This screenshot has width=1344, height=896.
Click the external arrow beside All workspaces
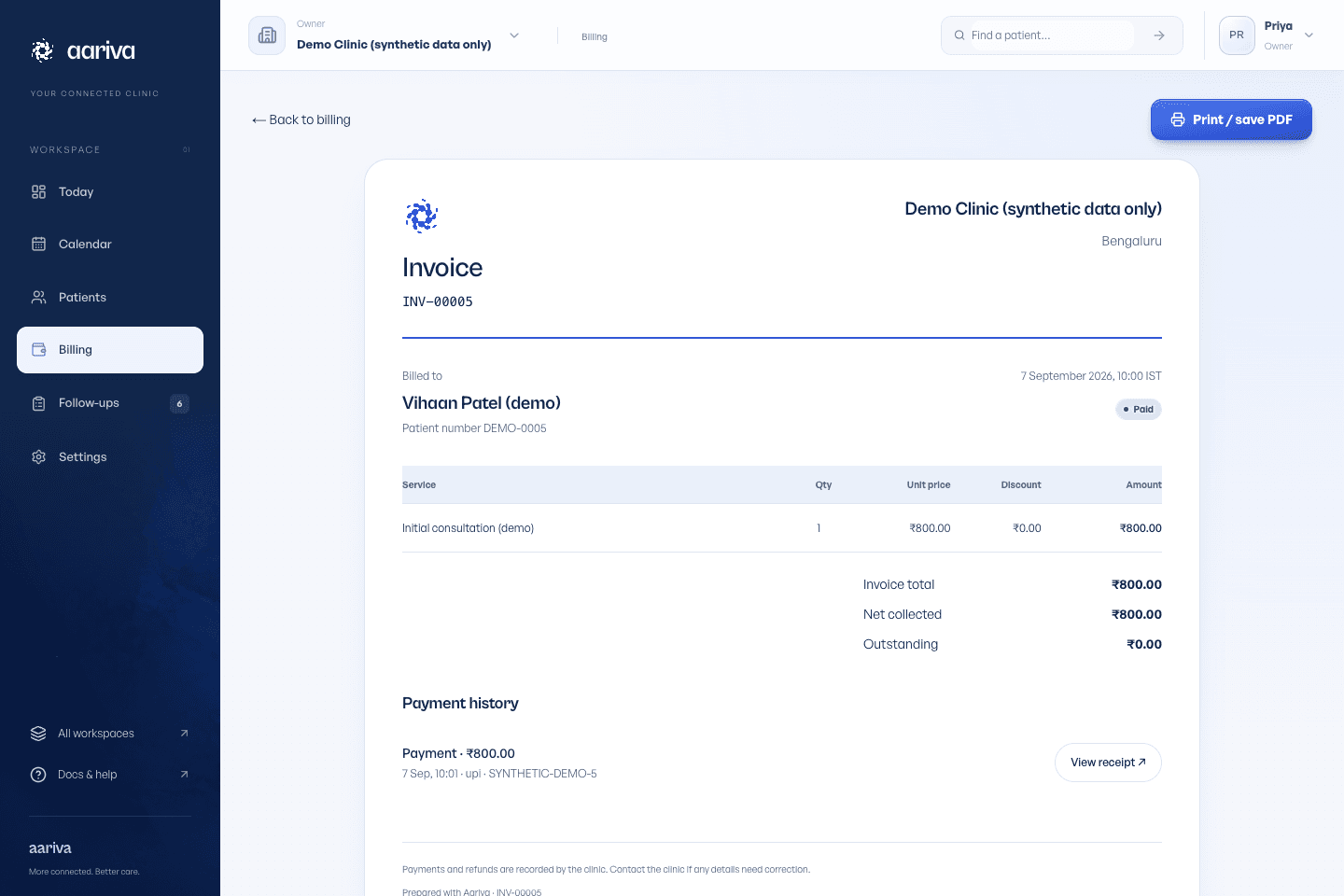click(x=184, y=733)
